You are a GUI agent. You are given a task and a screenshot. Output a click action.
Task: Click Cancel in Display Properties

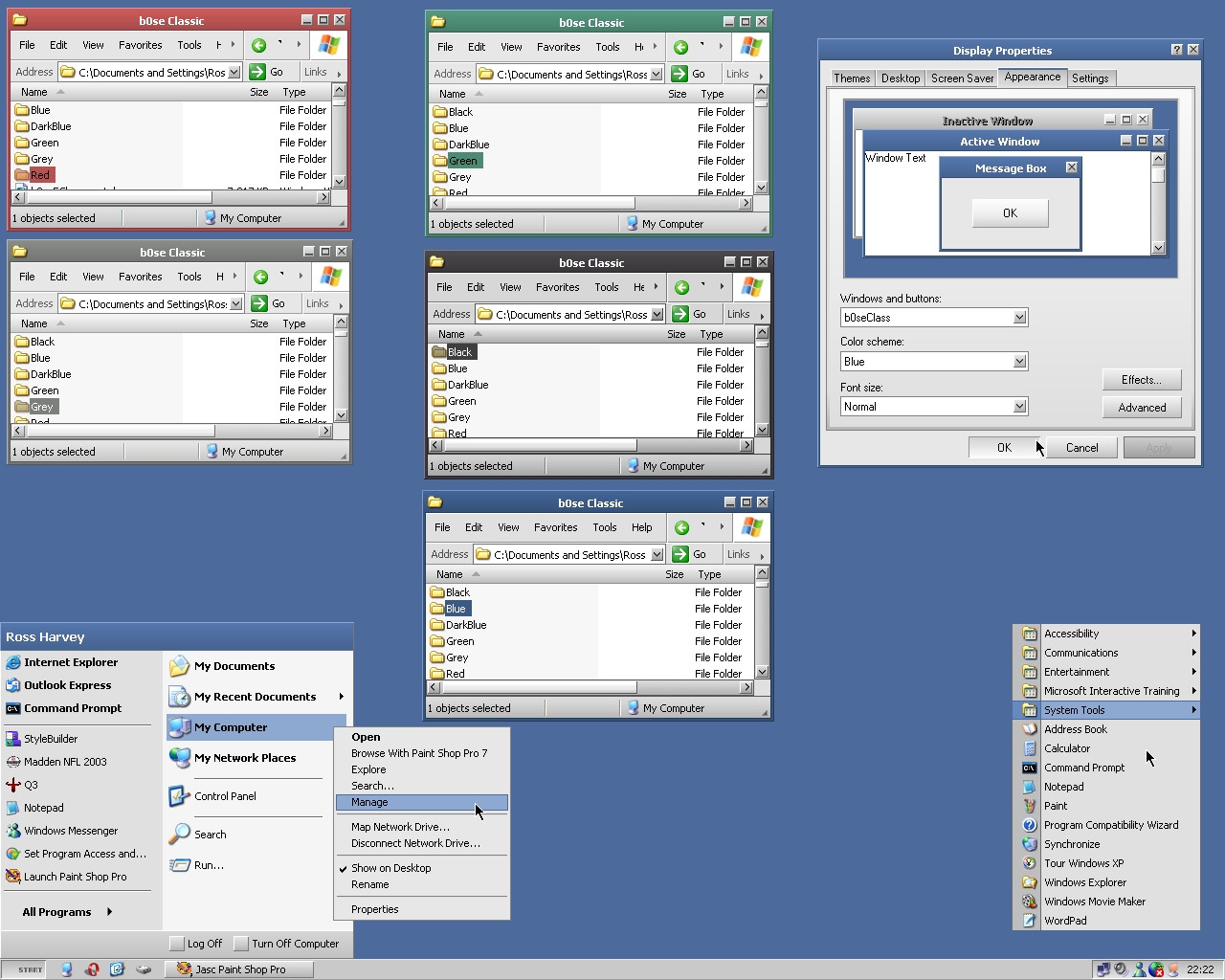click(x=1082, y=448)
